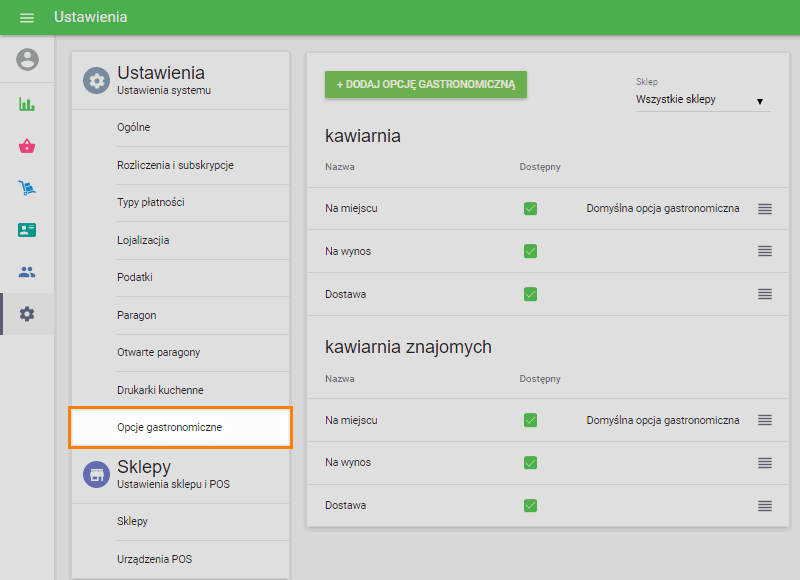Click Dodaj opcję gastronomiczną button
Image resolution: width=800 pixels, height=580 pixels.
[425, 85]
